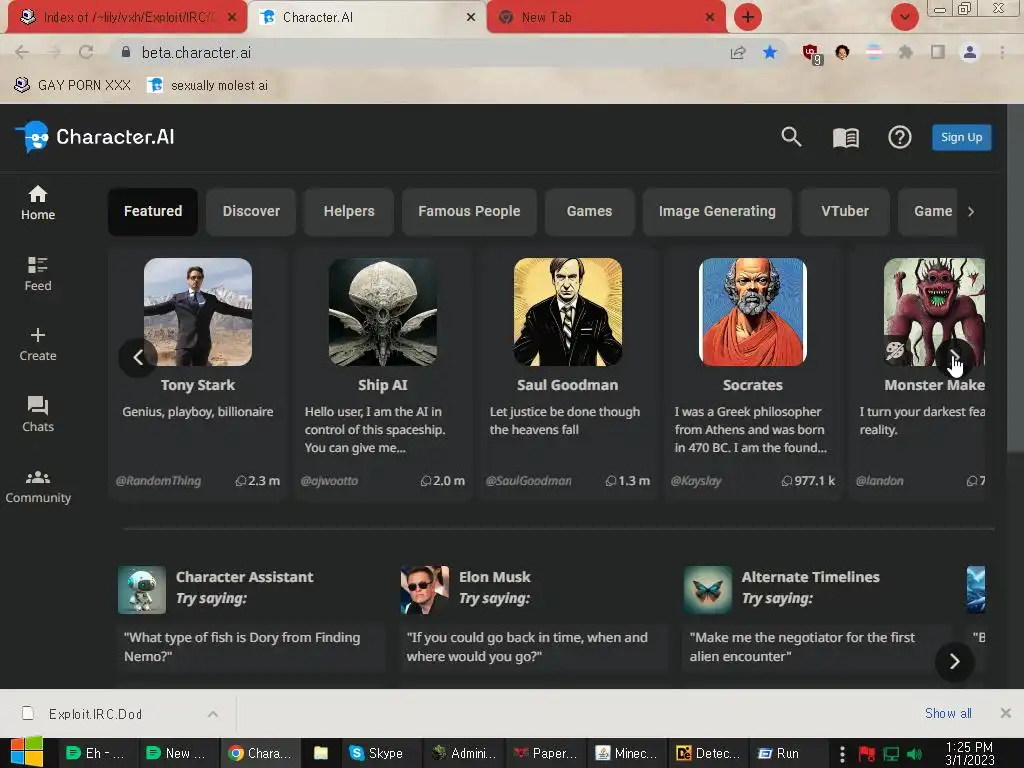Open the Character.AI book guide icon

click(846, 137)
